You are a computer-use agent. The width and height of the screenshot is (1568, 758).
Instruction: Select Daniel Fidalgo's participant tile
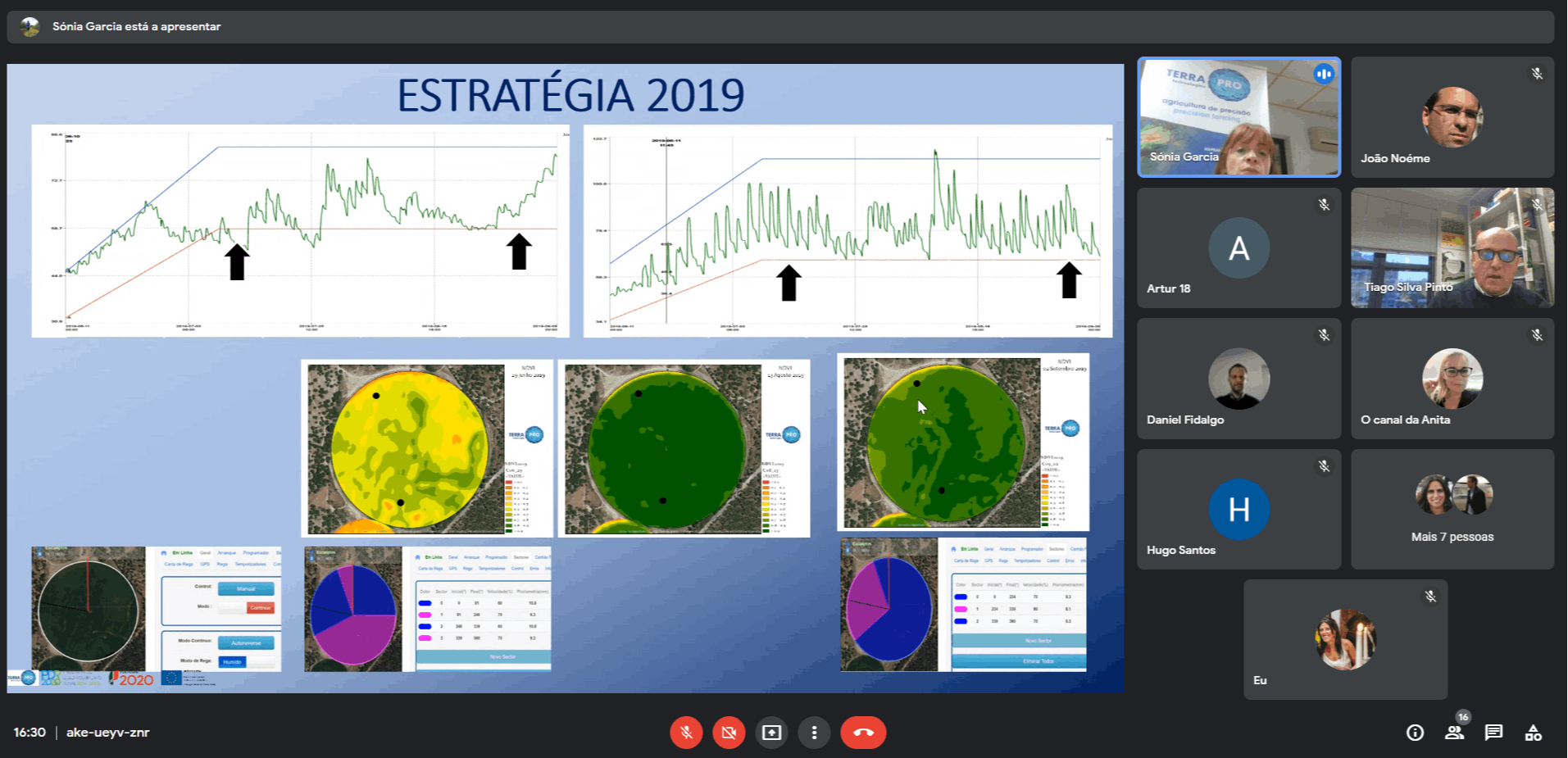[1238, 379]
